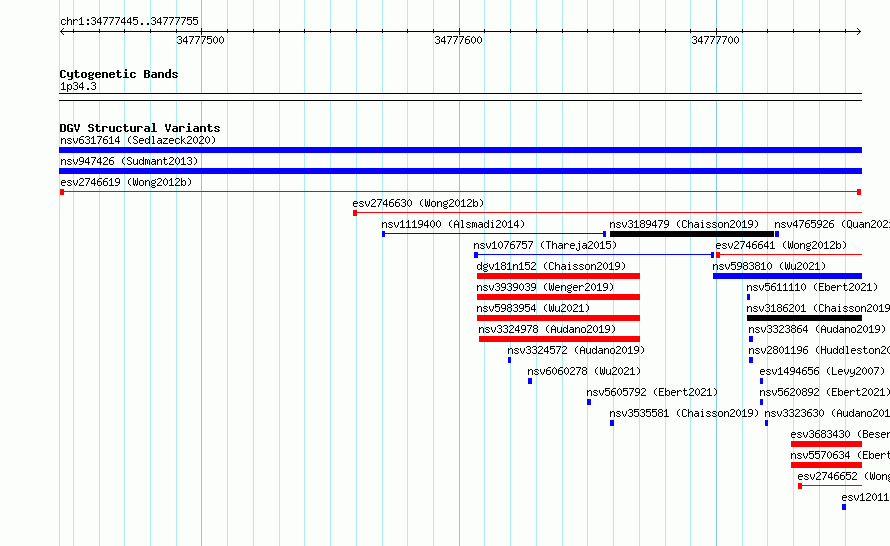Click red bar under nsv3939039
This screenshot has width=890, height=546.
pyautogui.click(x=559, y=297)
